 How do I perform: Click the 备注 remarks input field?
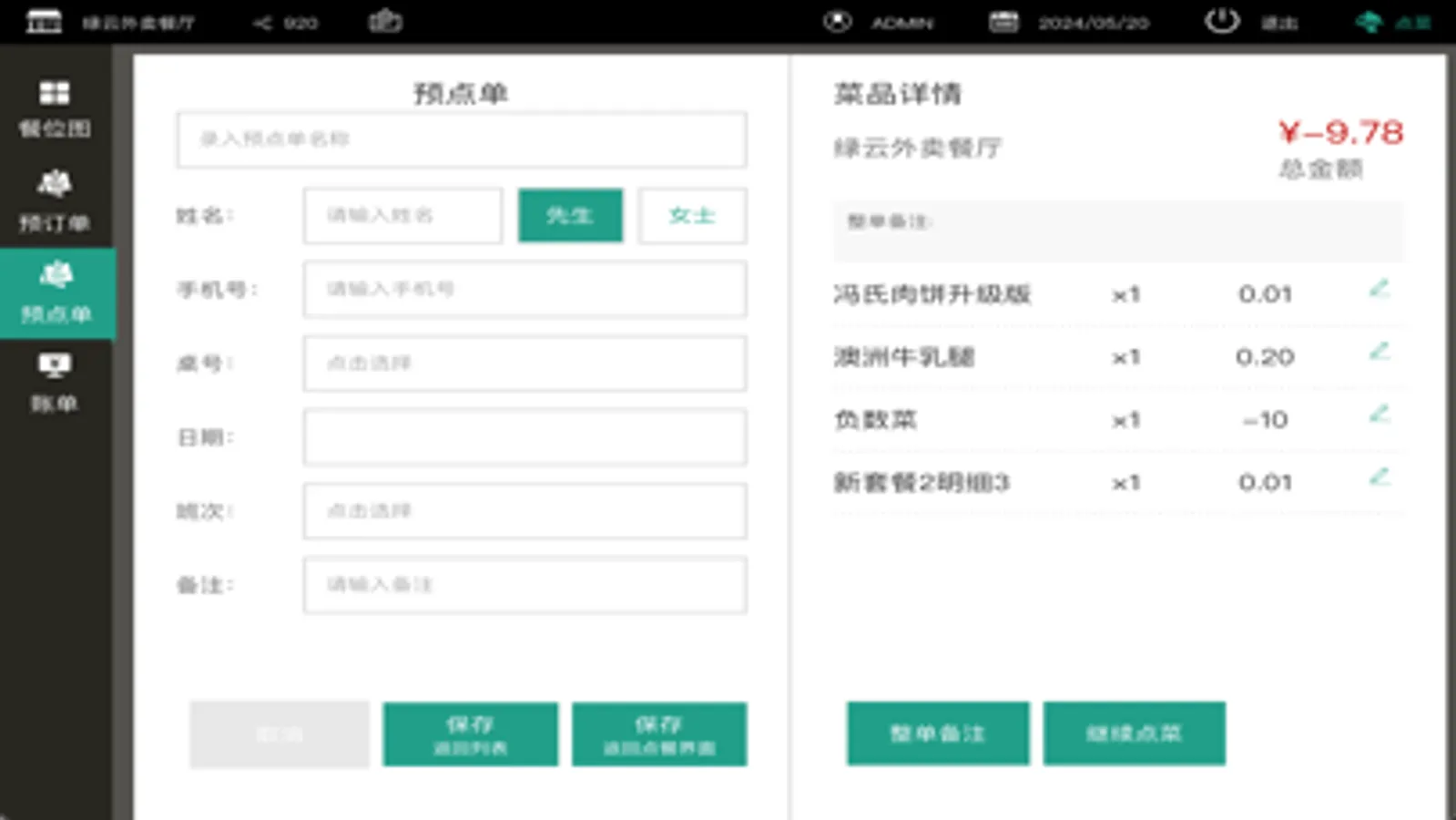[524, 585]
